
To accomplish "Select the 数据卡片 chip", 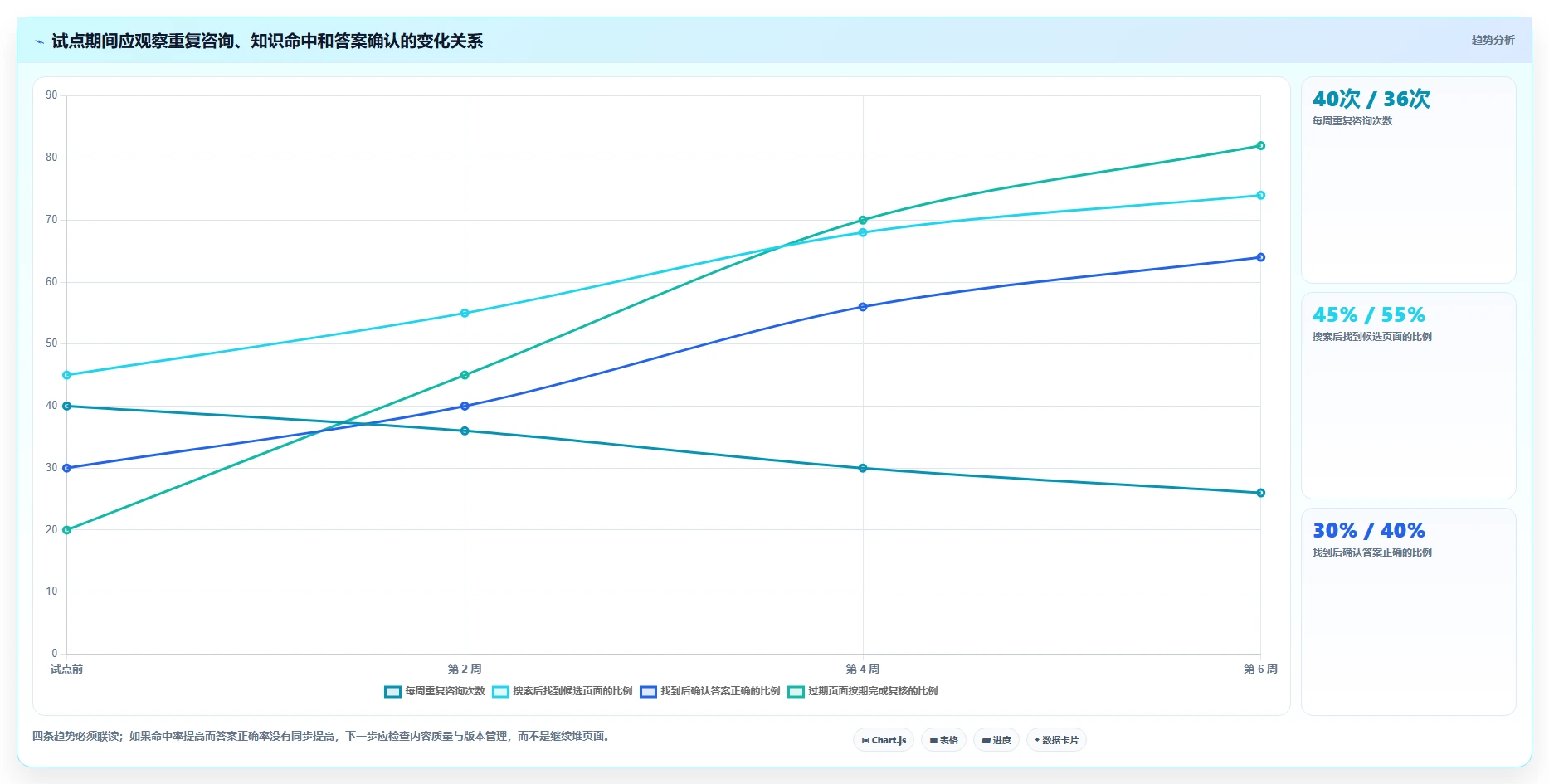I will [1056, 740].
